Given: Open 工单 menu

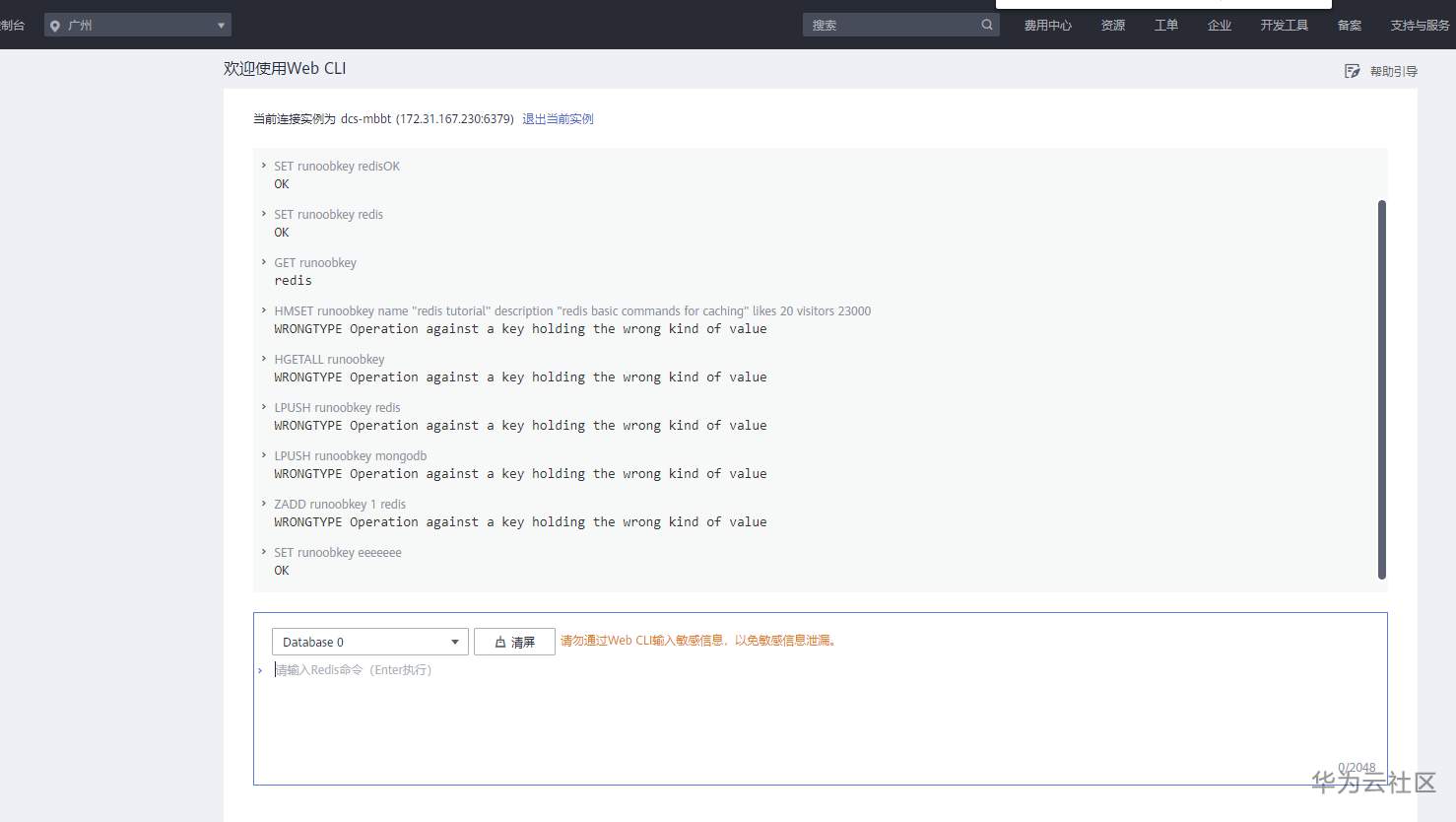Looking at the screenshot, I should pos(1166,26).
